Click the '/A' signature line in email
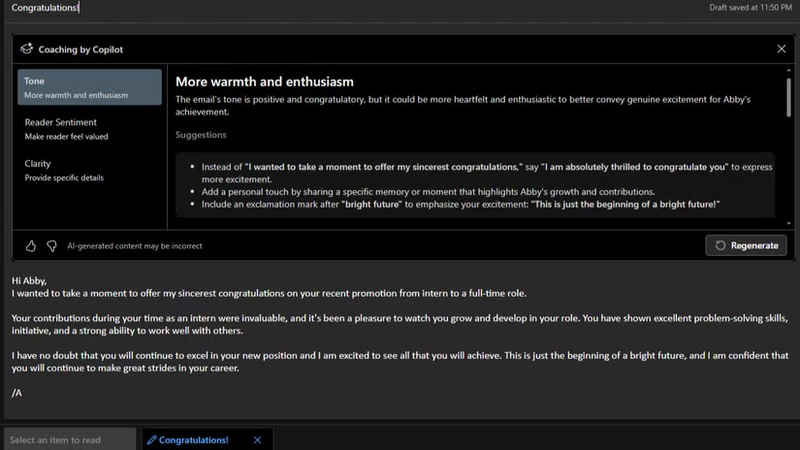 pos(17,394)
